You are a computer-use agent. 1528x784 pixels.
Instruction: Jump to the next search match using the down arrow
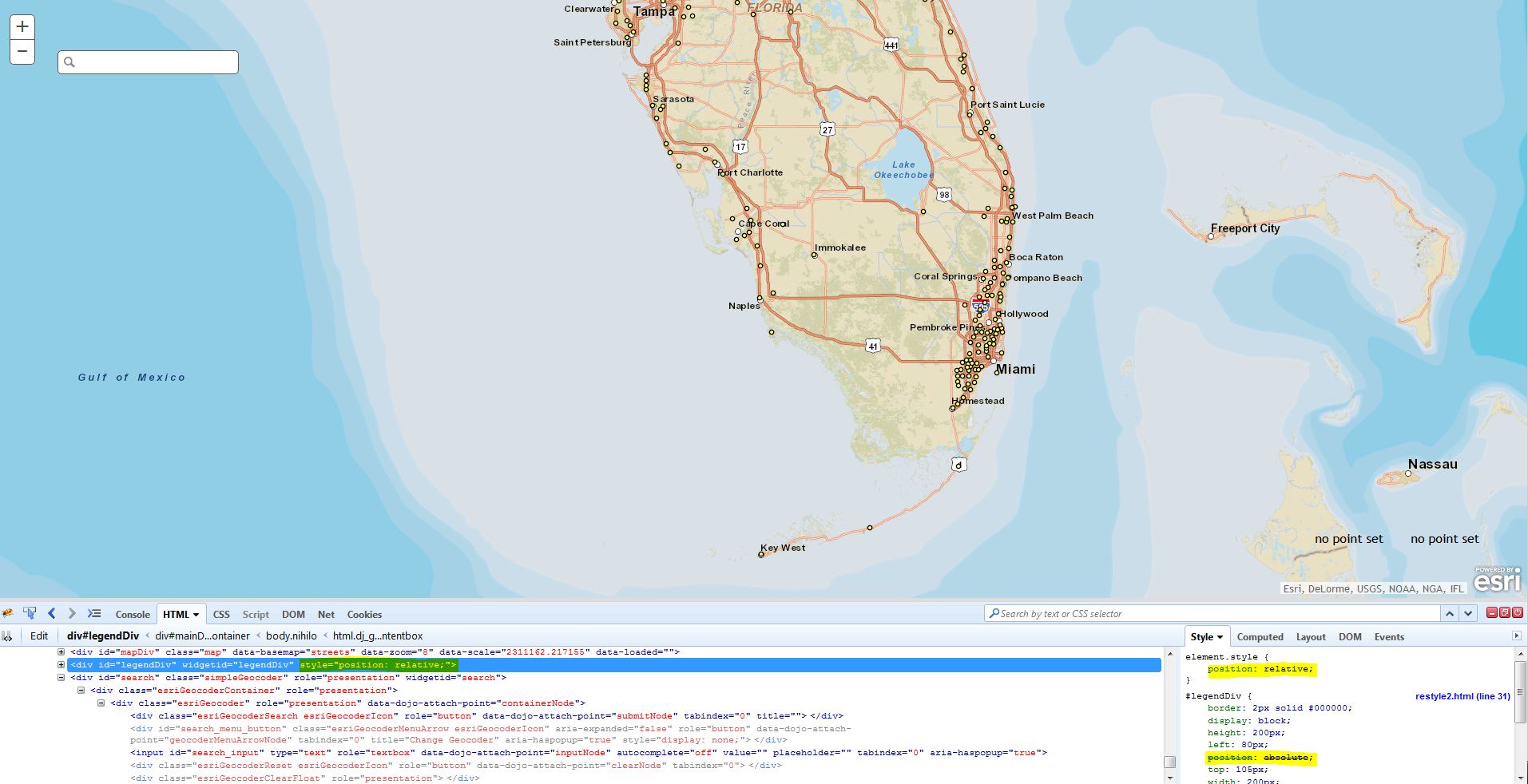[1468, 614]
